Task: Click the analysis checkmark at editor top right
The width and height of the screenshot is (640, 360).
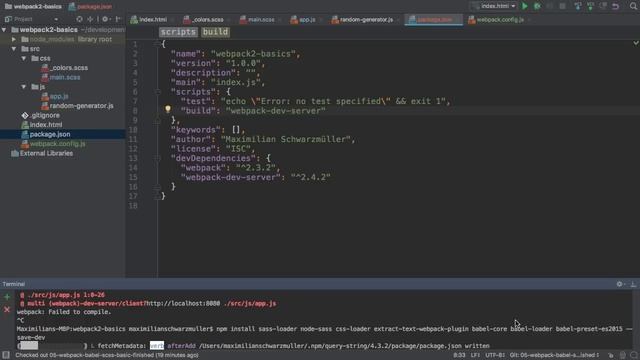Action: [x=636, y=43]
